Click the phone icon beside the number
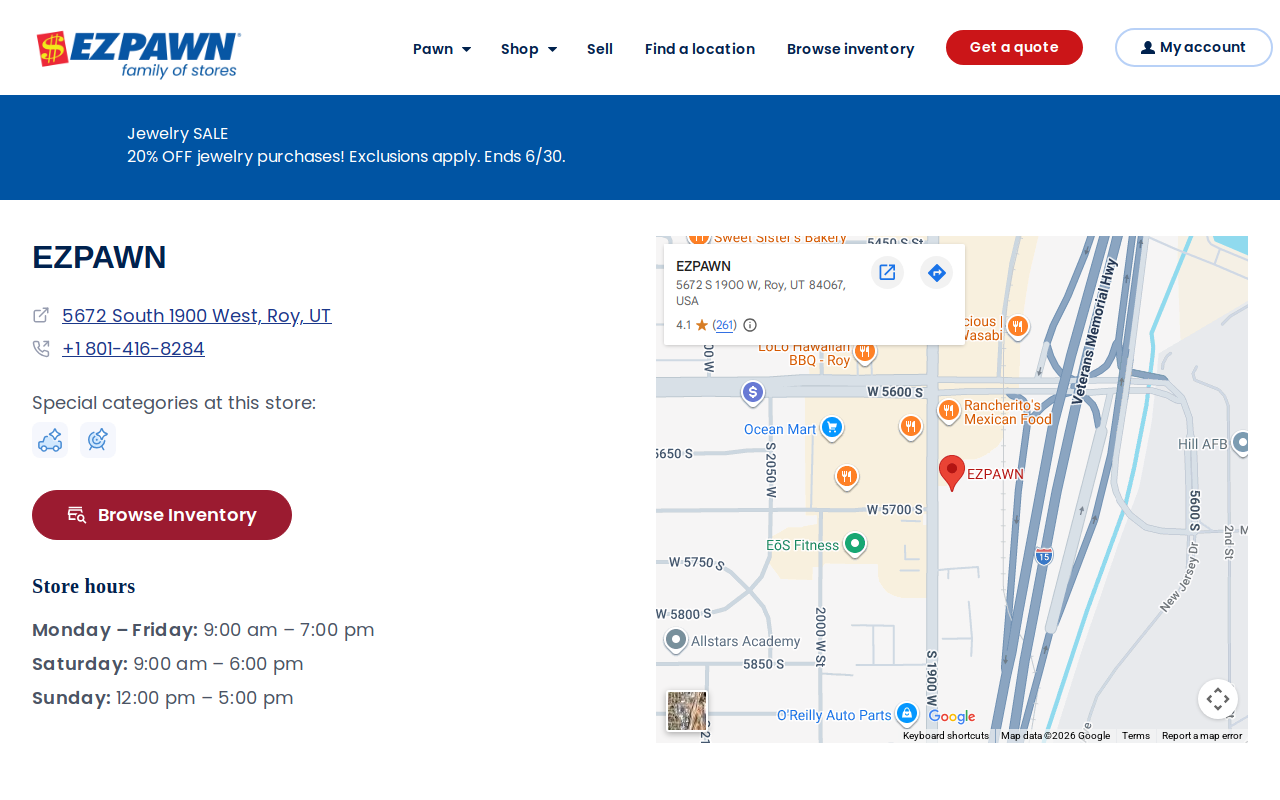 41,349
